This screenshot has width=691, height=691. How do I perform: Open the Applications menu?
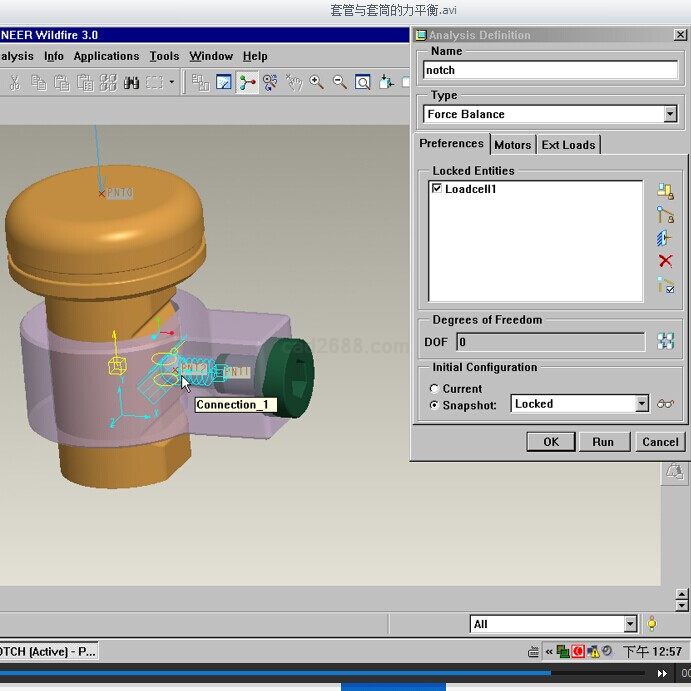click(x=106, y=56)
